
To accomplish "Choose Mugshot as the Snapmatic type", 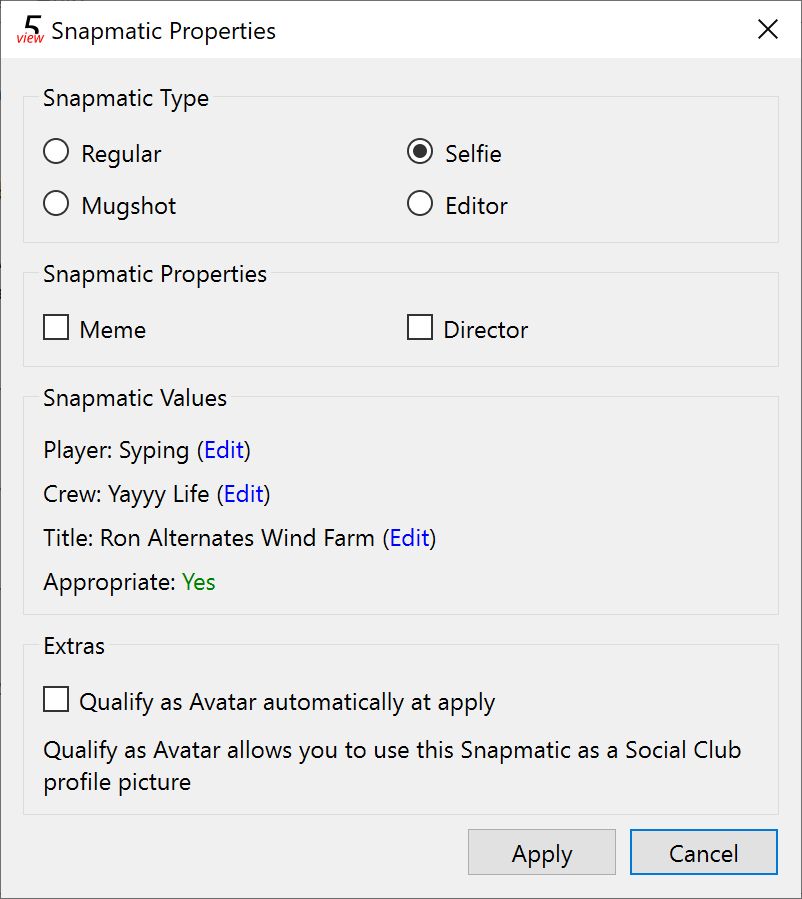I will pos(56,204).
